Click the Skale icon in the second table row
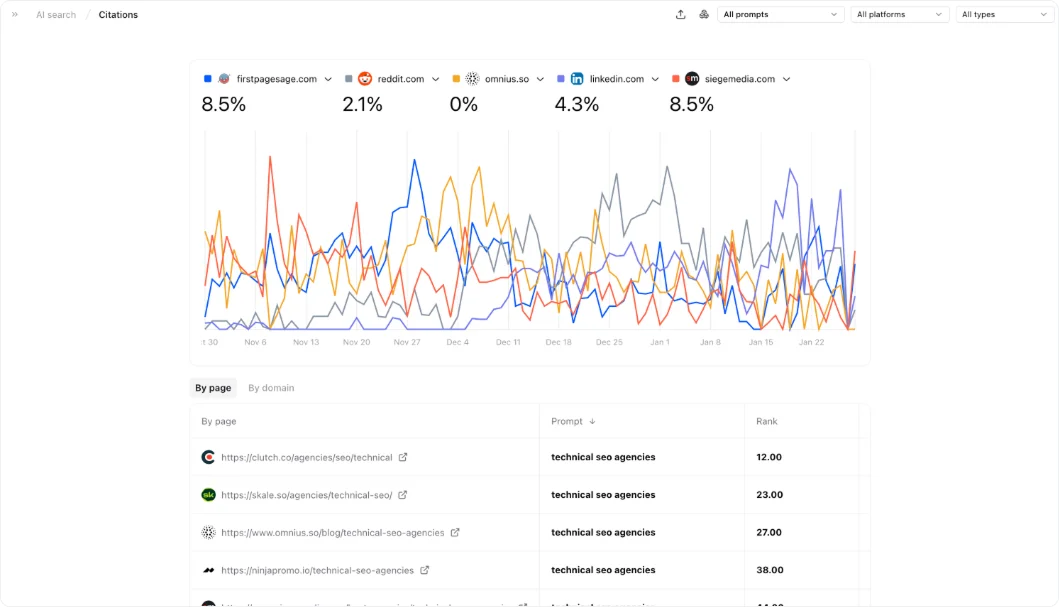 point(208,494)
